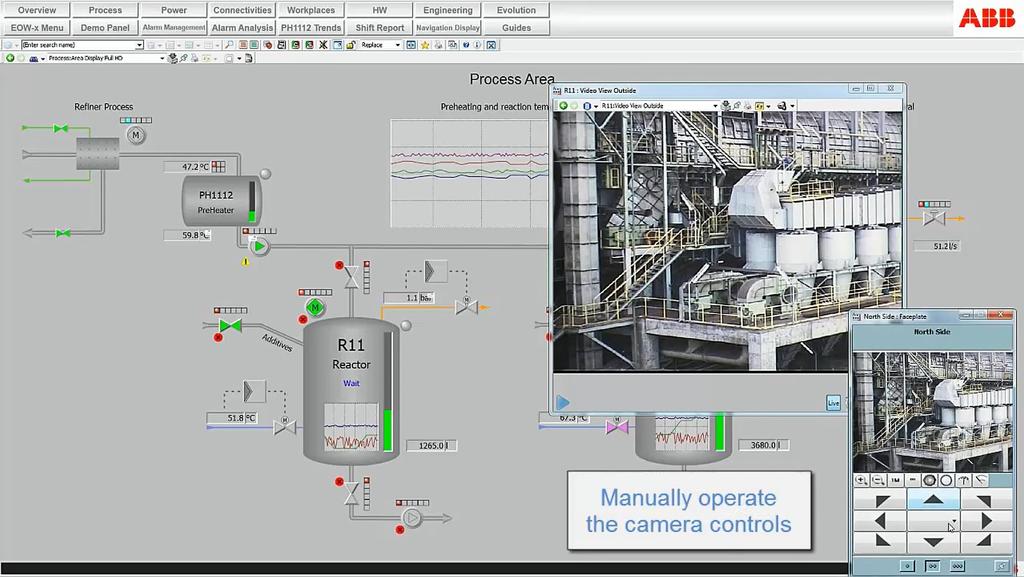Click the R11 Reactor motor M symbol

coord(315,307)
